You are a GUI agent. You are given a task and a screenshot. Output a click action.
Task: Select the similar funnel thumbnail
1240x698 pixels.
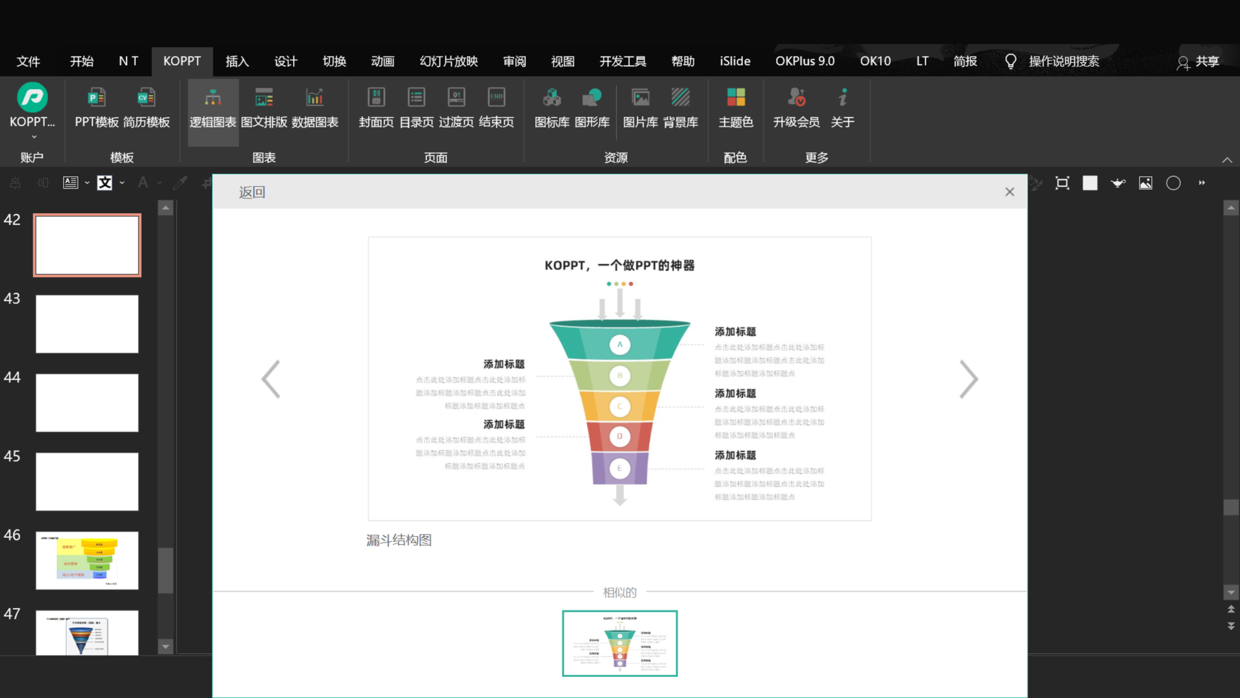tap(620, 643)
